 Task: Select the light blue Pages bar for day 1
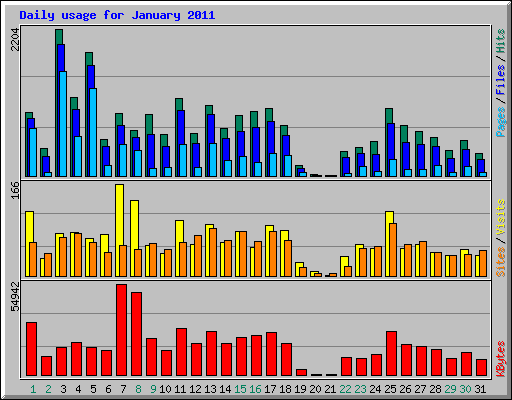pyautogui.click(x=33, y=152)
